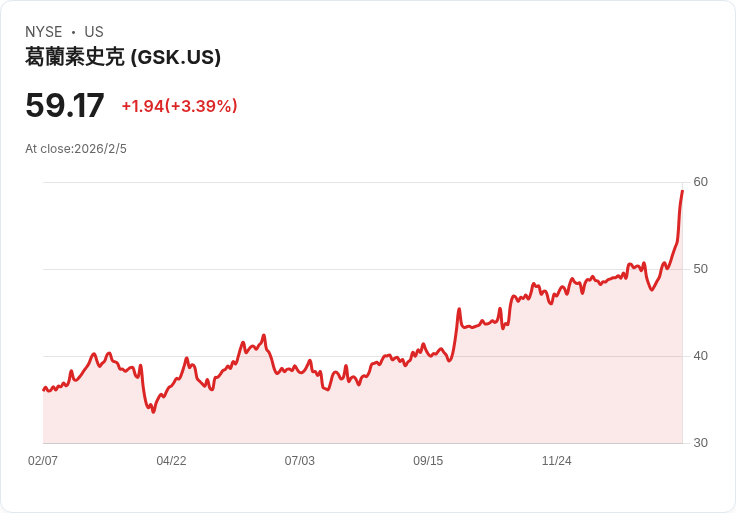Click the +1.94(+3.39%) price change
Image resolution: width=736 pixels, height=513 pixels.
click(x=179, y=106)
